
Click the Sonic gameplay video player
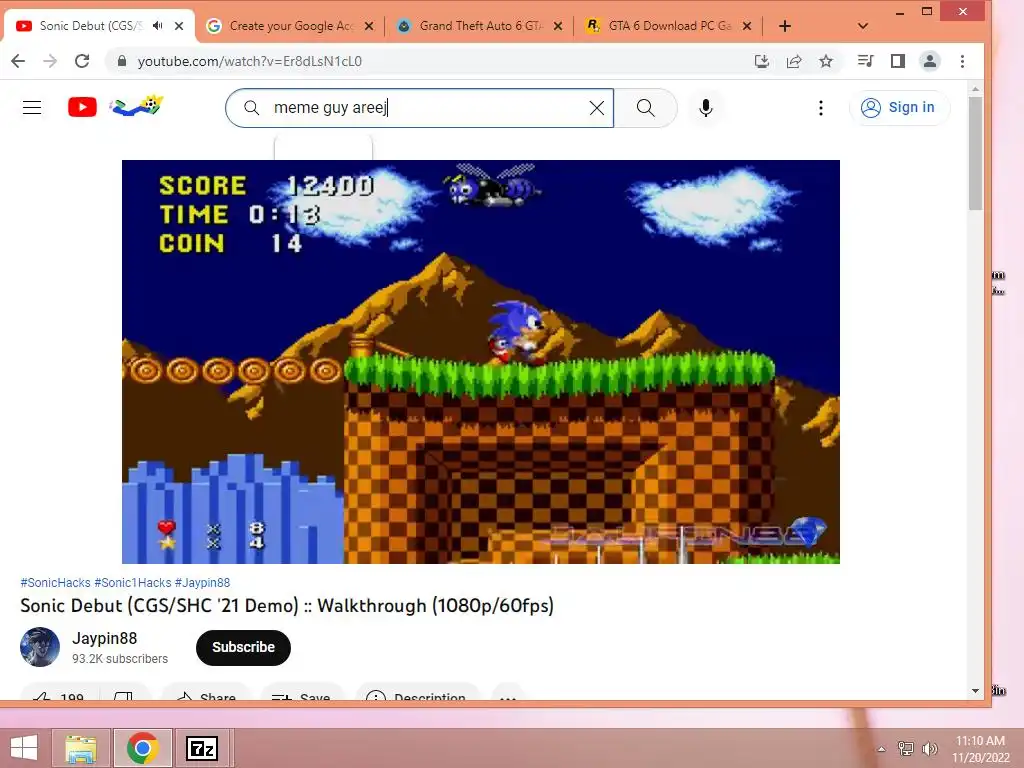point(481,362)
